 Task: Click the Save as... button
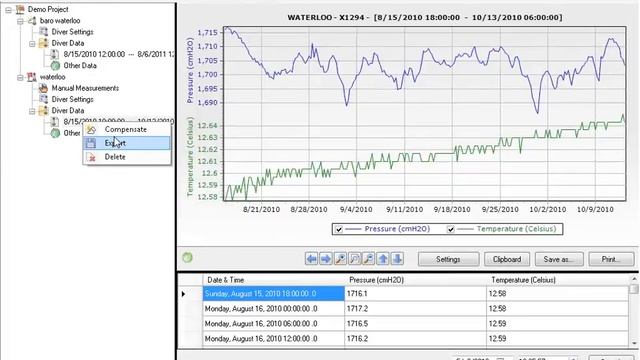[559, 259]
